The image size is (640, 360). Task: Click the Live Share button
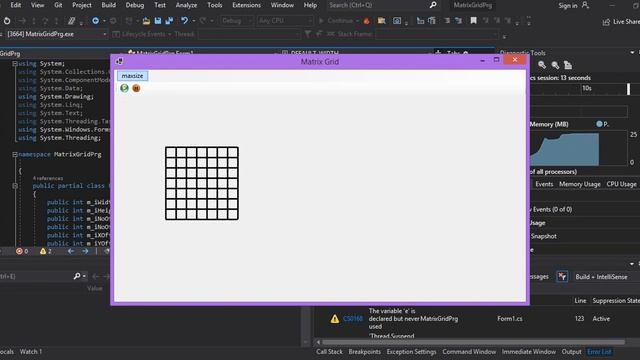click(x=621, y=22)
